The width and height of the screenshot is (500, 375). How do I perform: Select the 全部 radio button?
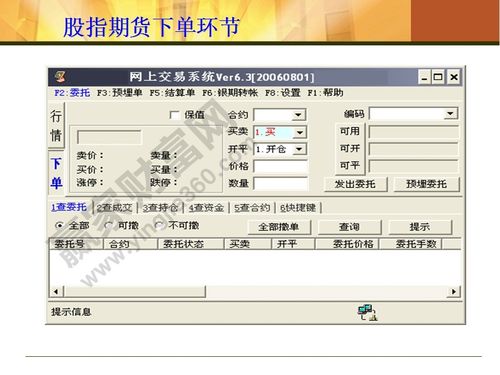59,226
